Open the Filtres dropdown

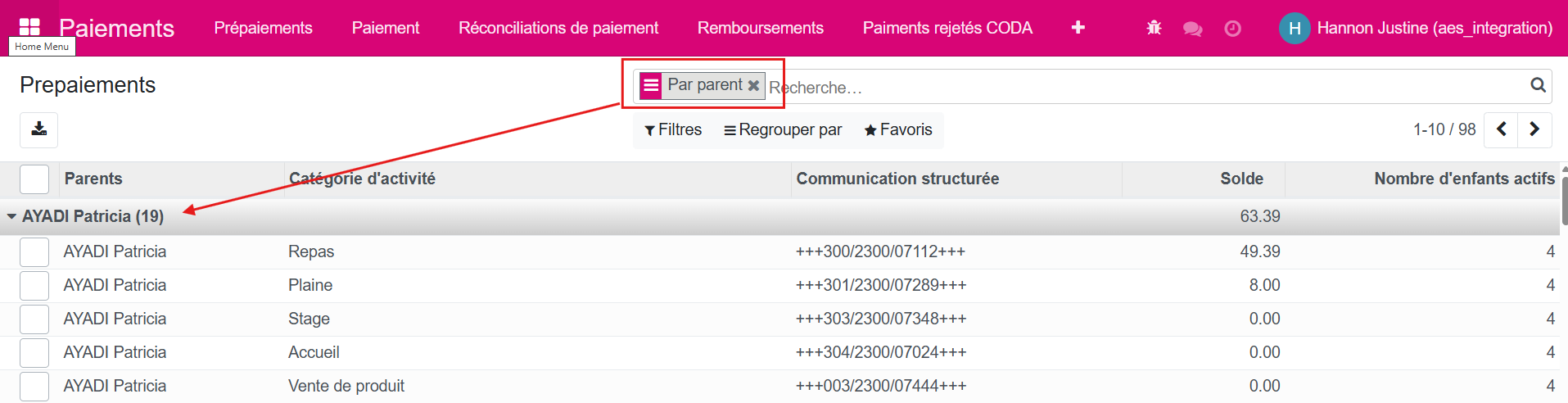click(673, 129)
